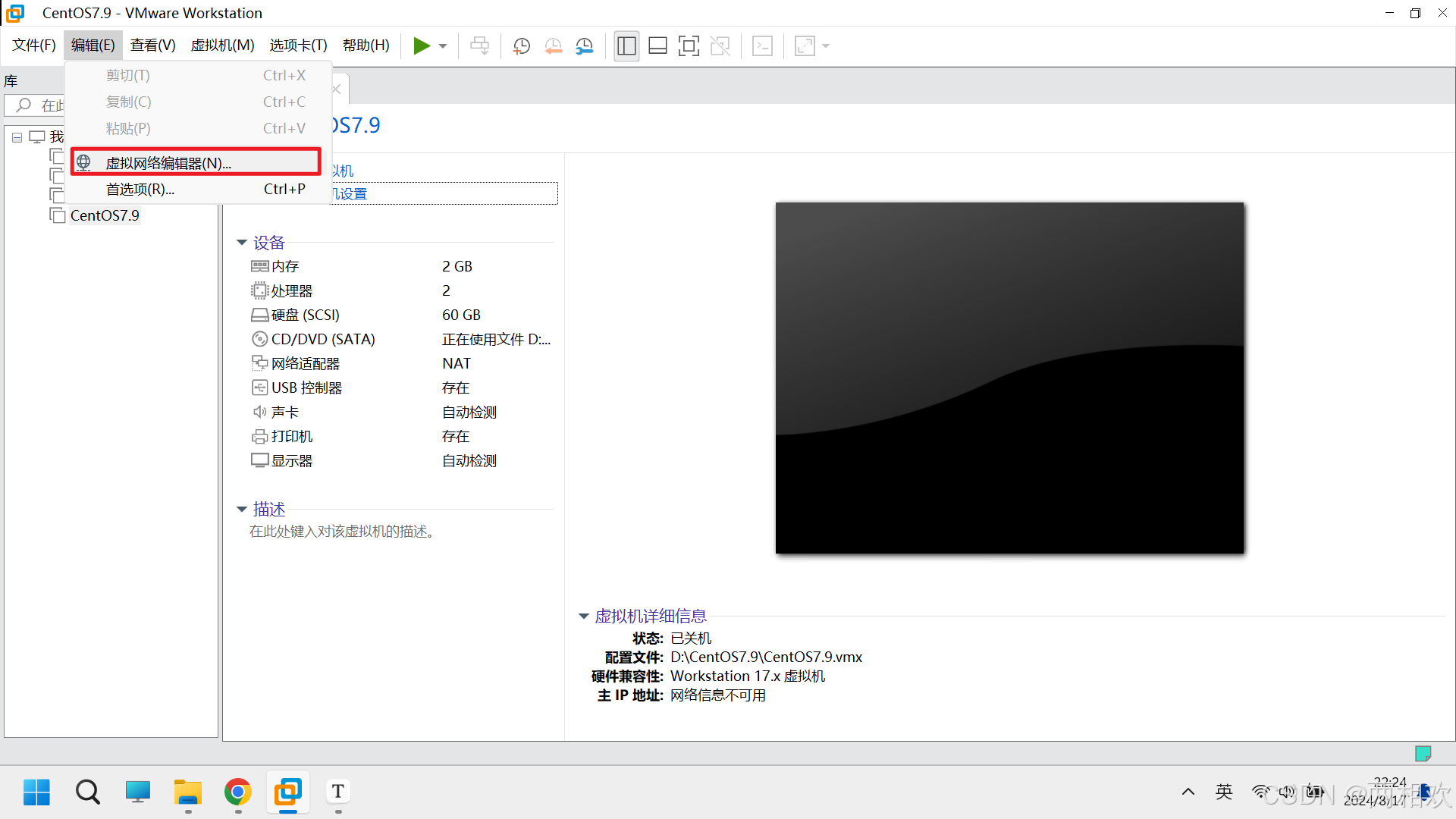Click the take snapshot clock icon

pos(521,46)
